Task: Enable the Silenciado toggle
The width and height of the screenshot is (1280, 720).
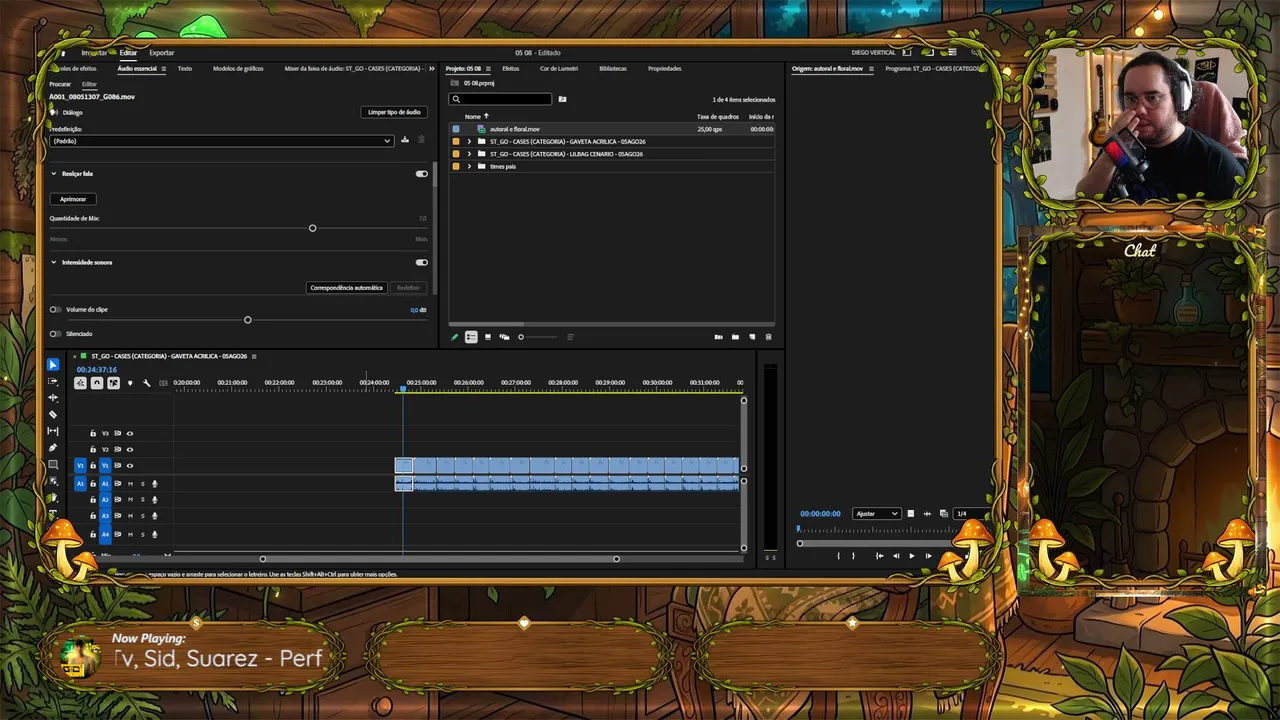Action: tap(55, 334)
